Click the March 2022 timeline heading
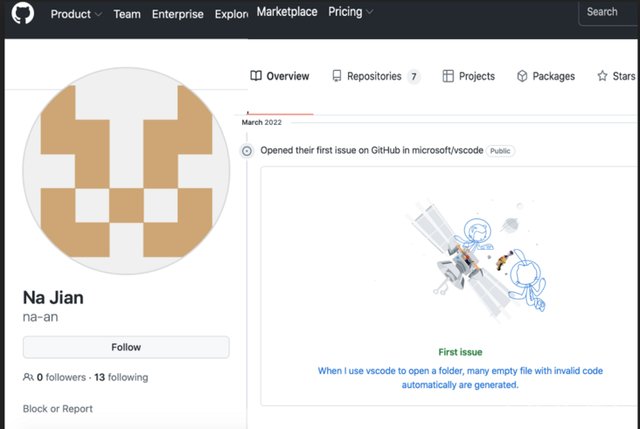 262,122
